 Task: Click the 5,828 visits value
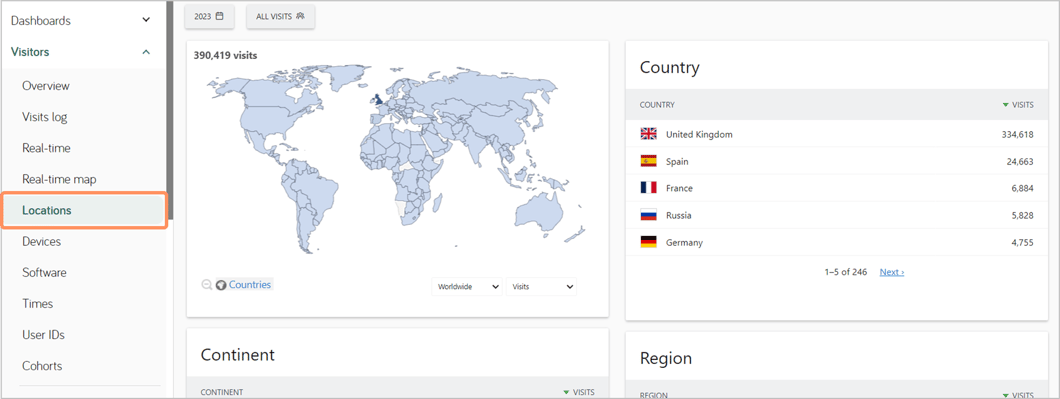pos(1023,216)
